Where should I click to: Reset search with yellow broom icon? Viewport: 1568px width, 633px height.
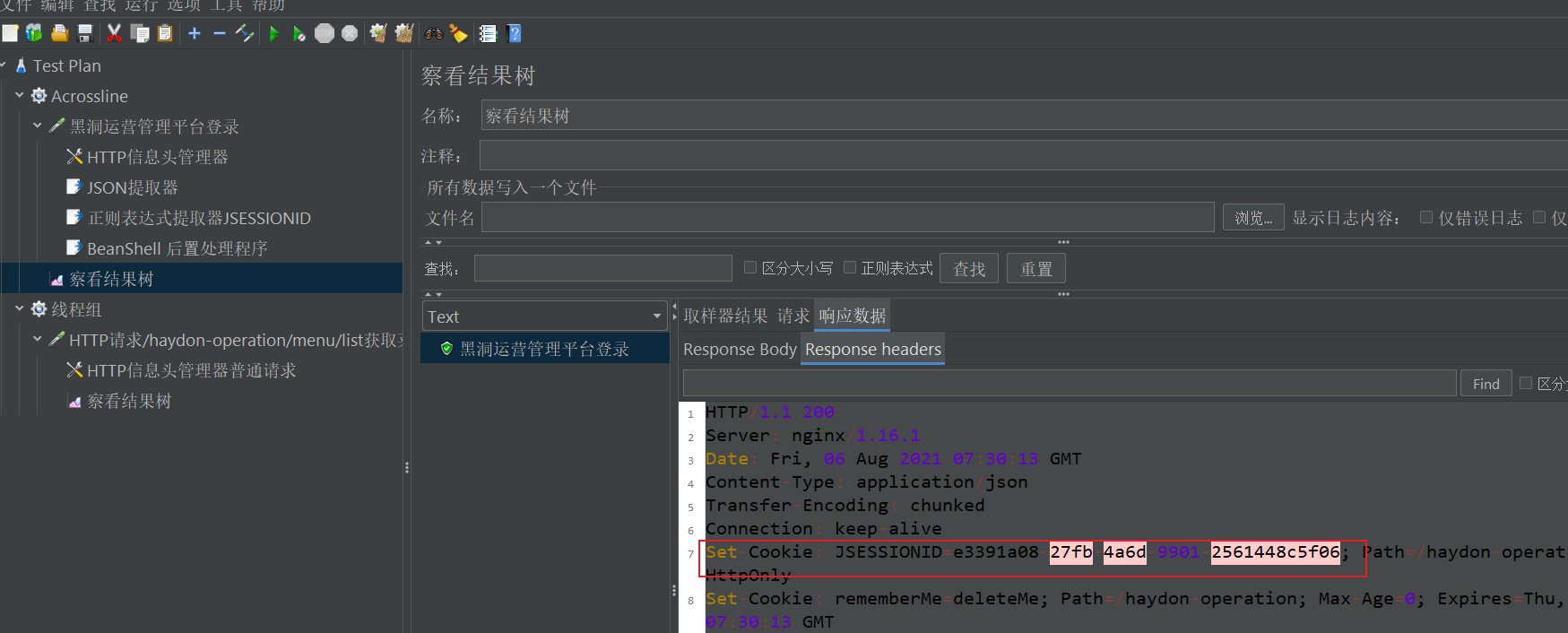tap(459, 33)
